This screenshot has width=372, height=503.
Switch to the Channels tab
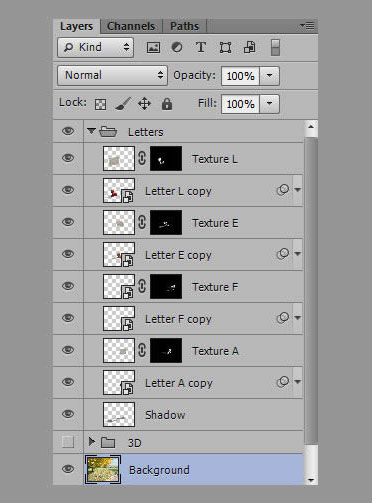pyautogui.click(x=131, y=26)
